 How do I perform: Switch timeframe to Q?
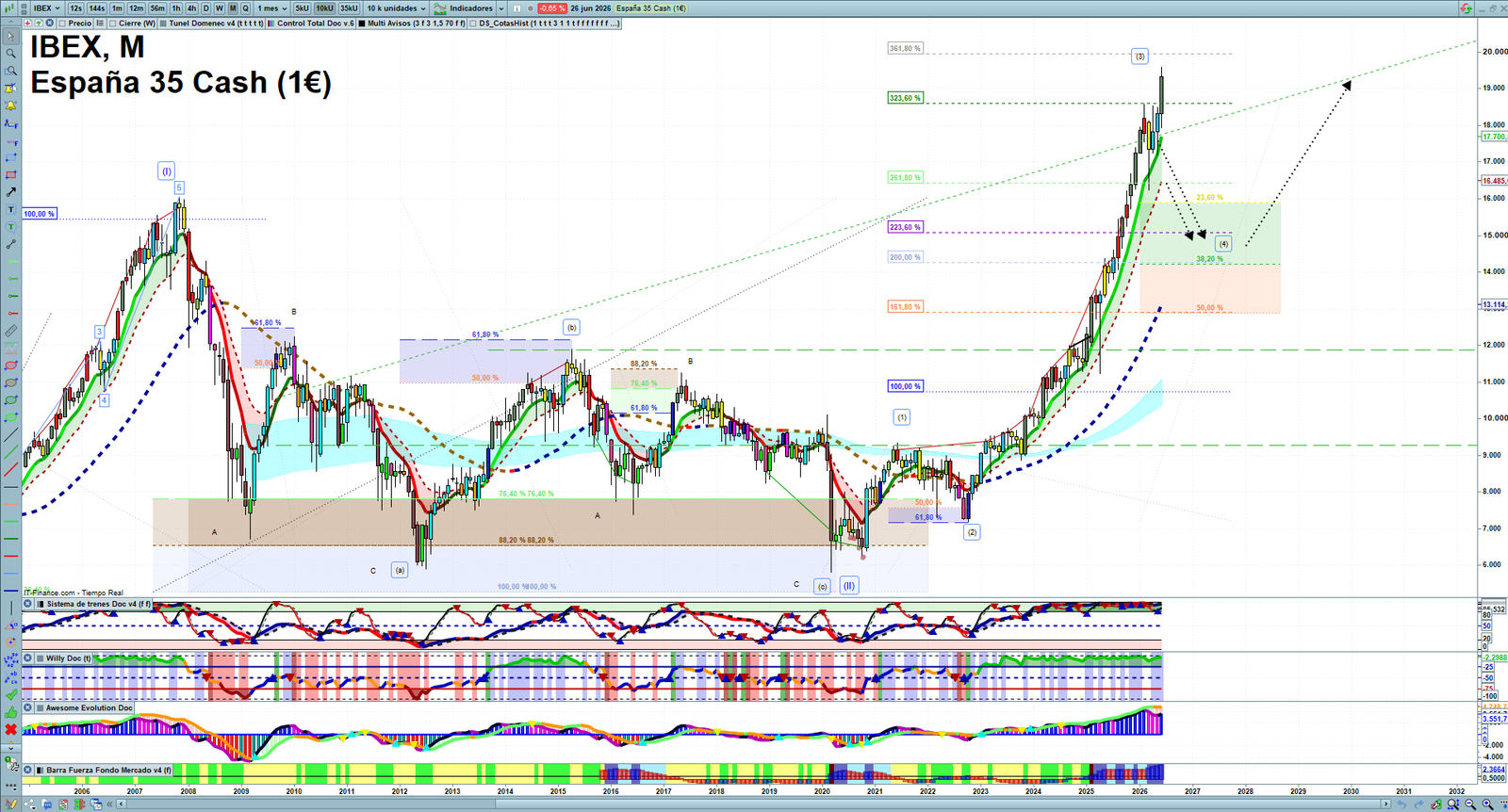(x=245, y=8)
